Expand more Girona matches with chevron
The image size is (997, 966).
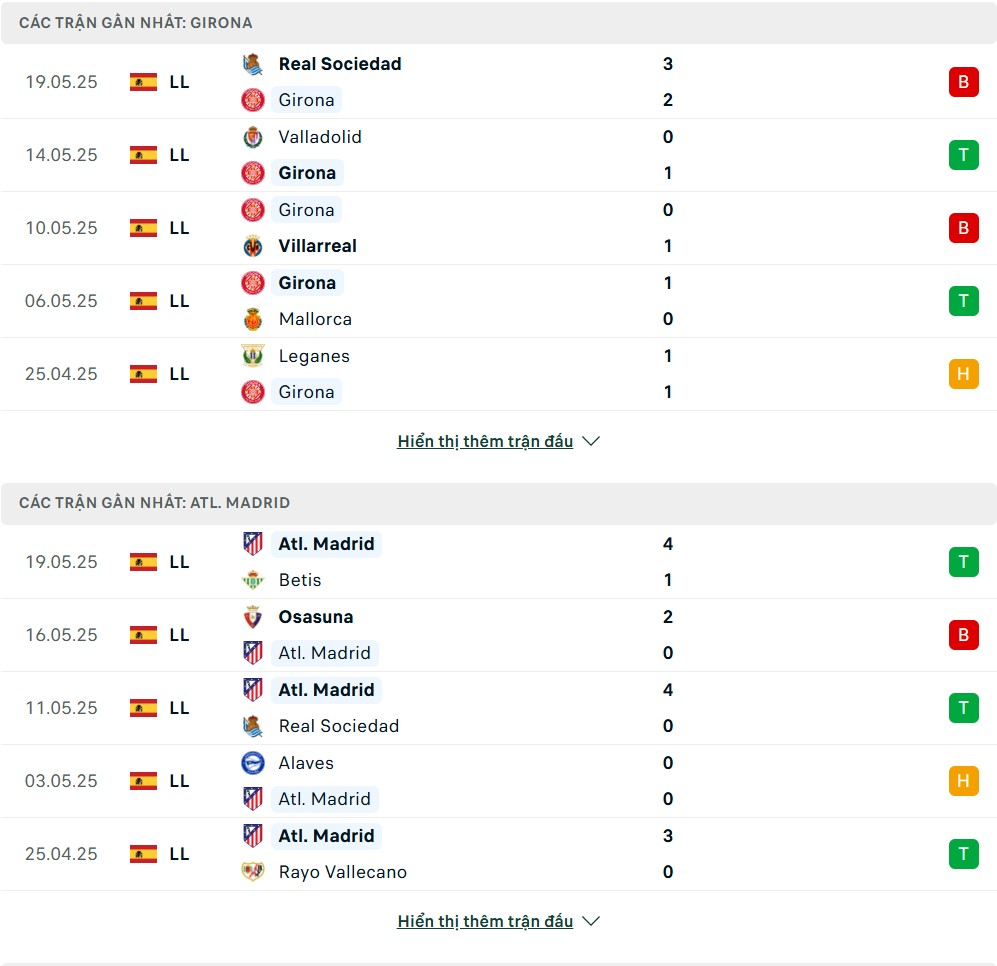tap(591, 441)
